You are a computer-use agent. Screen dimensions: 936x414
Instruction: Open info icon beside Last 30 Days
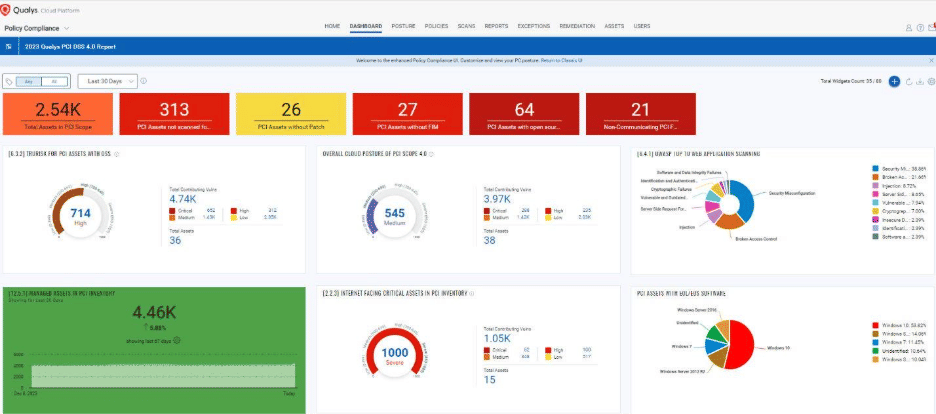[144, 81]
